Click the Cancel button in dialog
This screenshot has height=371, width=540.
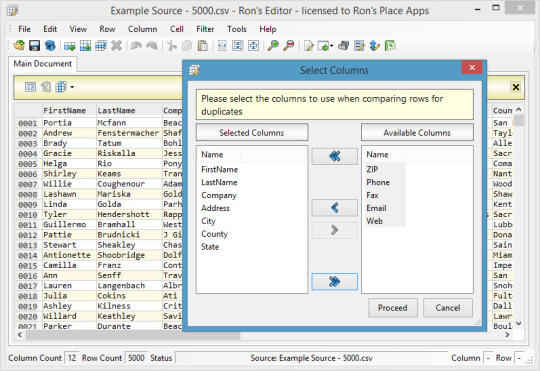[x=448, y=308]
